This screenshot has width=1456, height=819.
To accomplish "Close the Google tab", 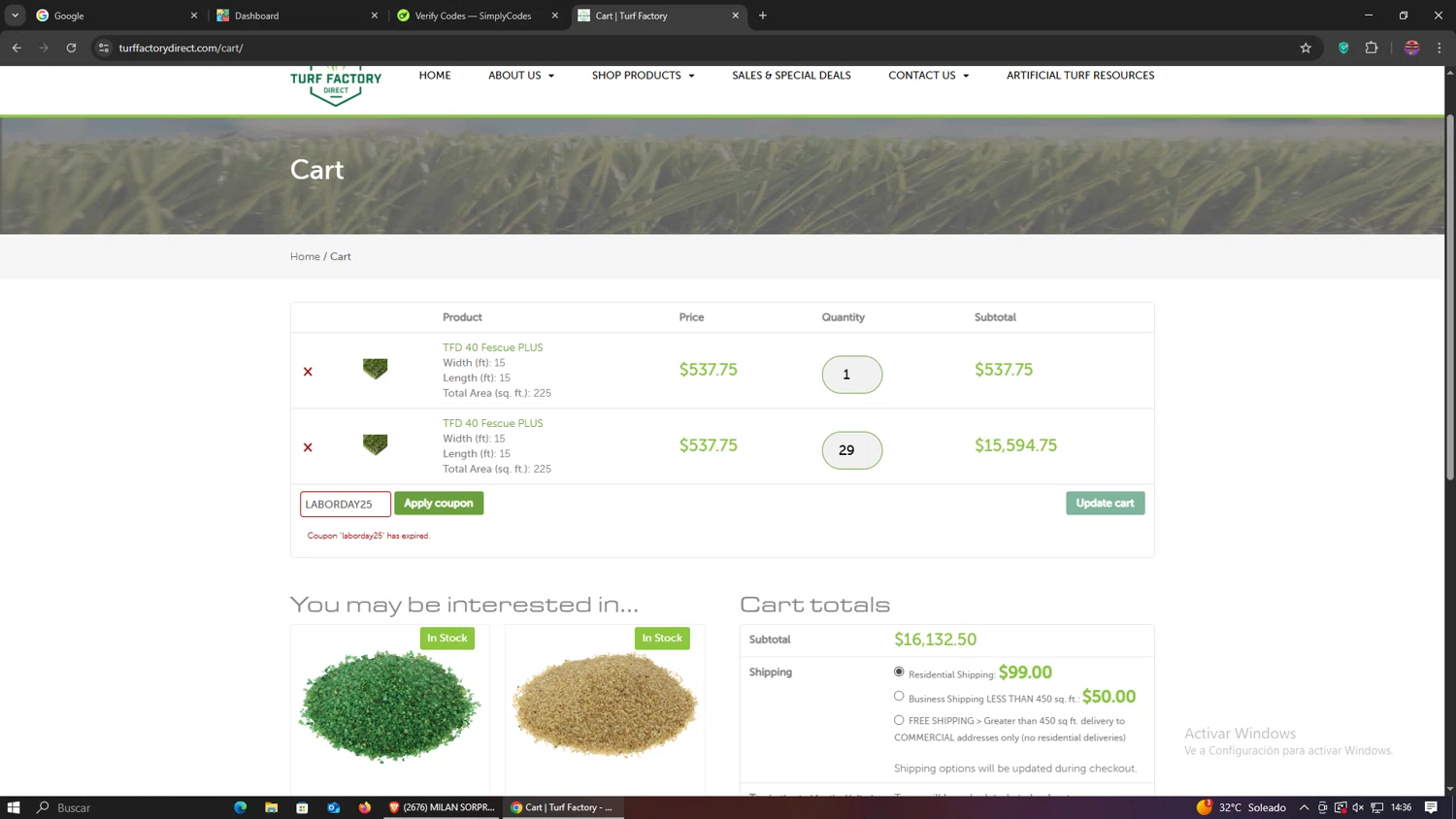I will (194, 16).
